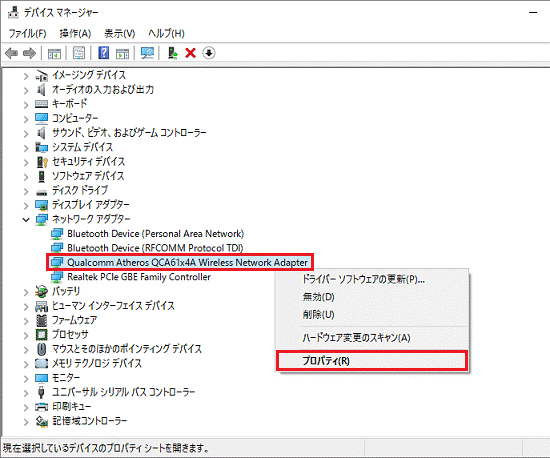Click the 印刷キュー printer icon
Screen dimensions: 550x458
[41, 406]
